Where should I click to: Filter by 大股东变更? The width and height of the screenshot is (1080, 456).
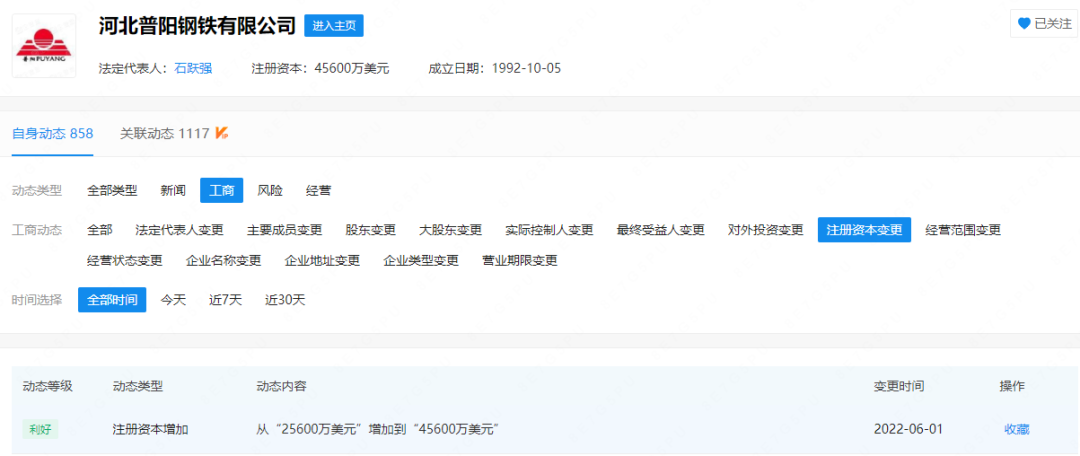pyautogui.click(x=450, y=230)
